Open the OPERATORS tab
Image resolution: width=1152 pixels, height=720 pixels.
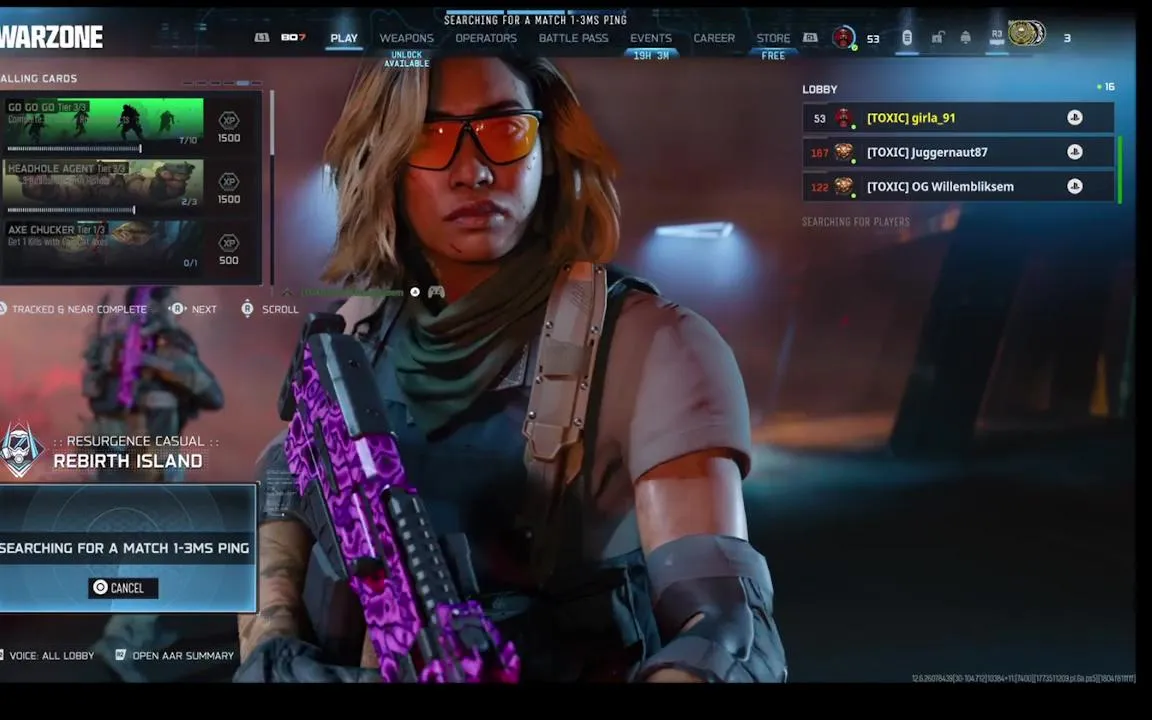click(x=486, y=38)
